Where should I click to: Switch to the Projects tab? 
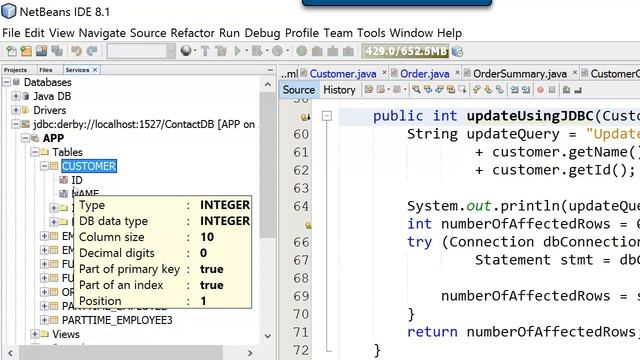[15, 70]
